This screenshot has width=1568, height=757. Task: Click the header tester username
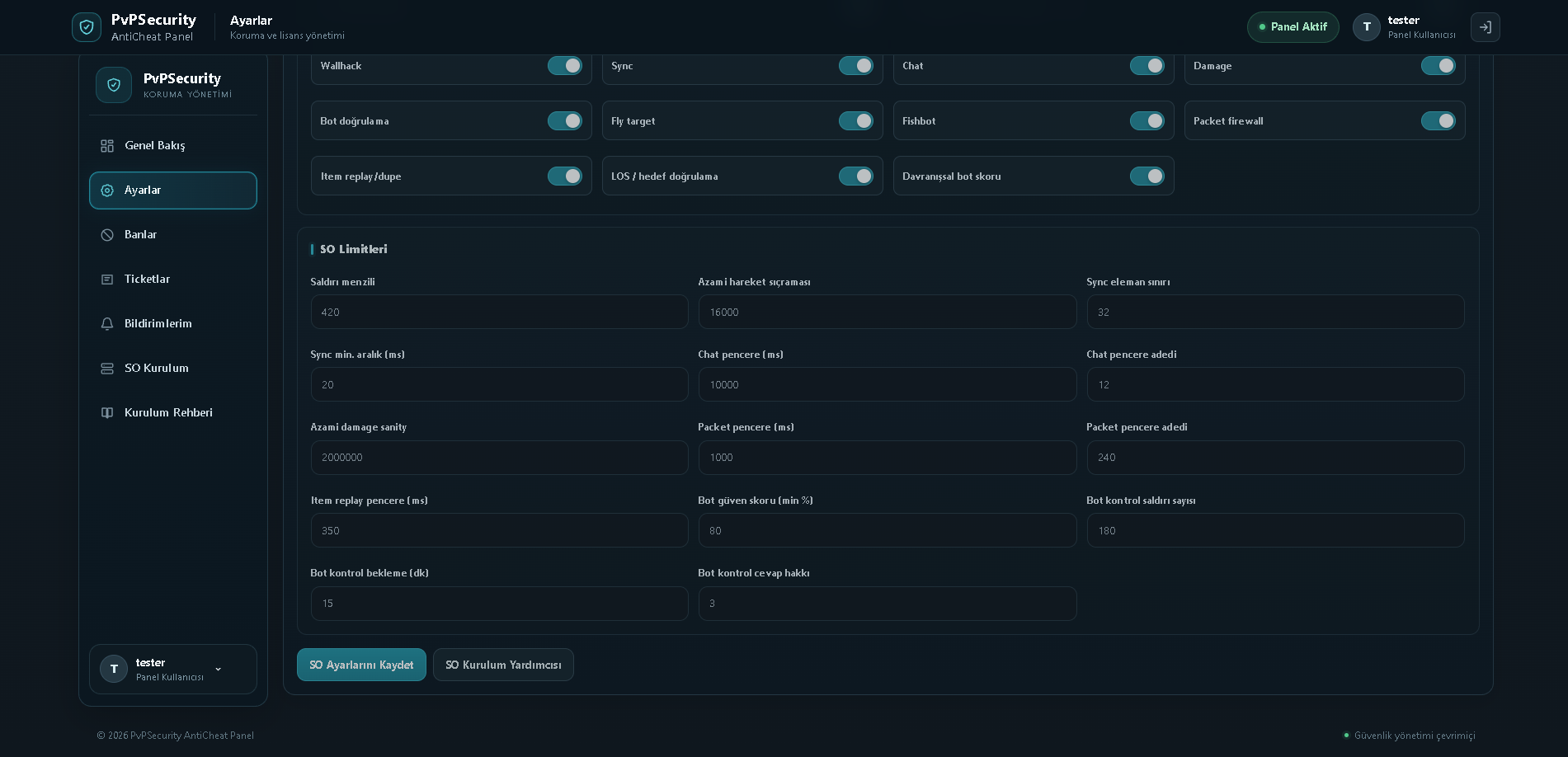click(1403, 21)
